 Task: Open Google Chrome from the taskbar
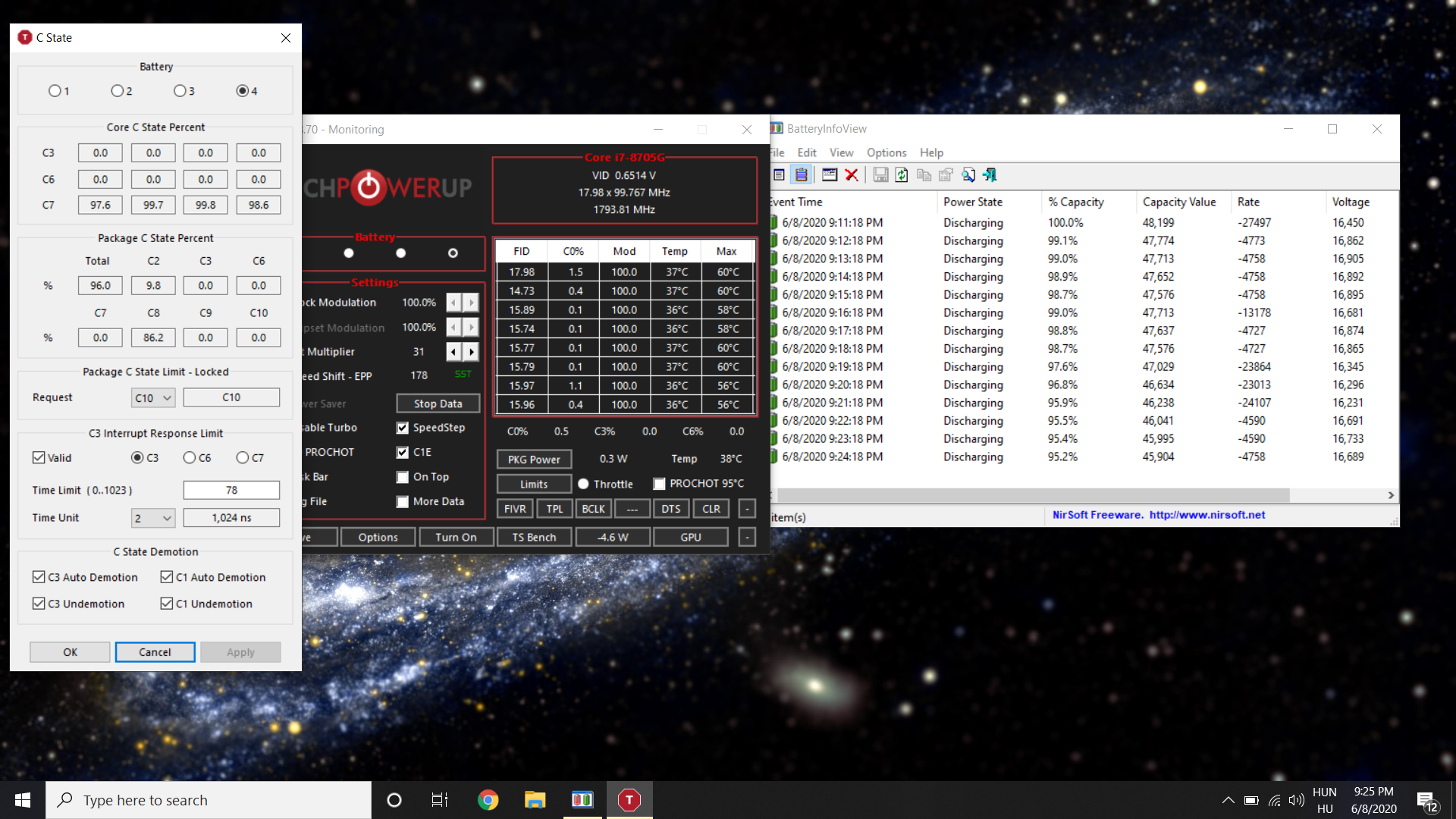(488, 800)
